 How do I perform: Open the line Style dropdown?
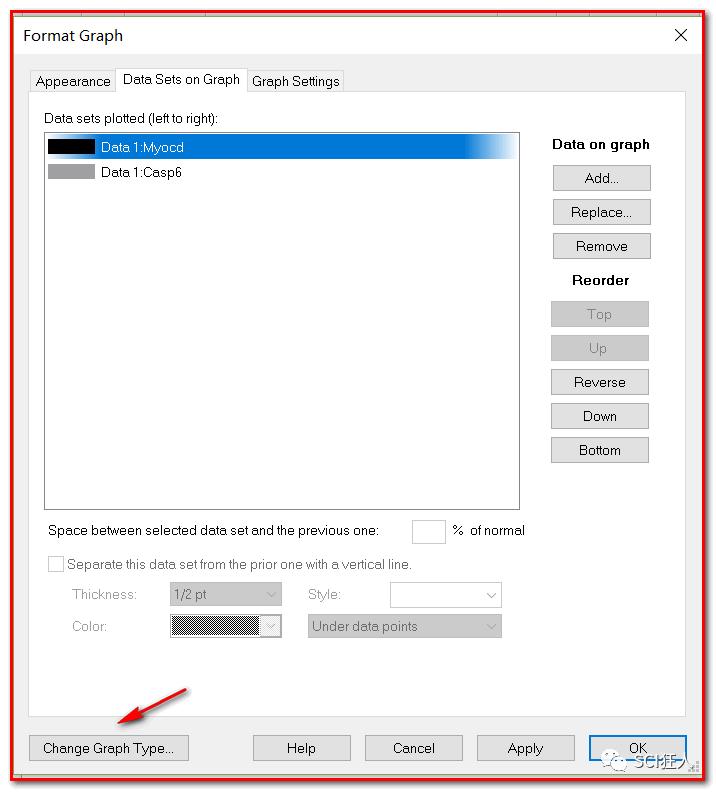click(x=445, y=595)
